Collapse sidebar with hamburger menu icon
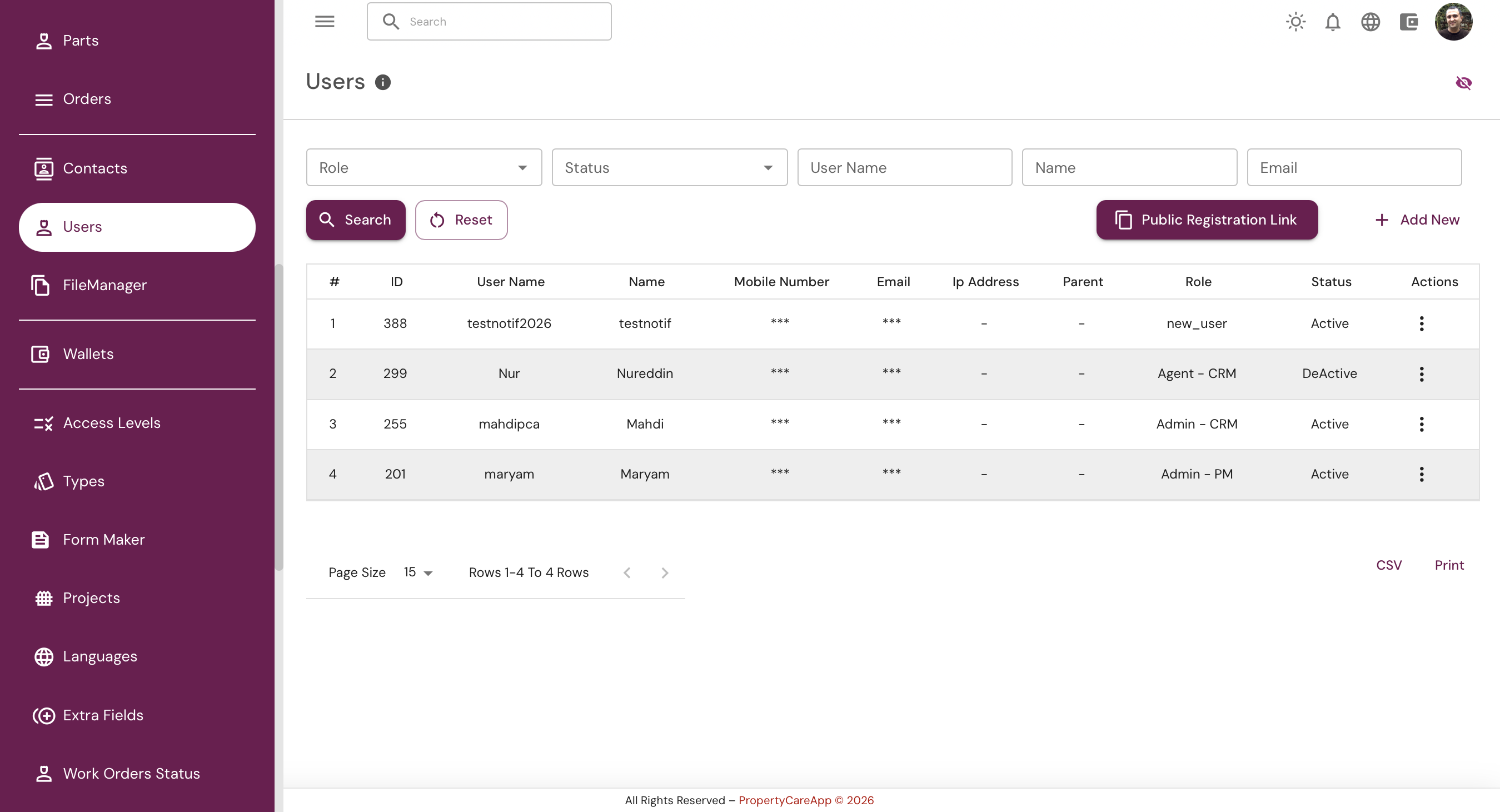 tap(325, 22)
